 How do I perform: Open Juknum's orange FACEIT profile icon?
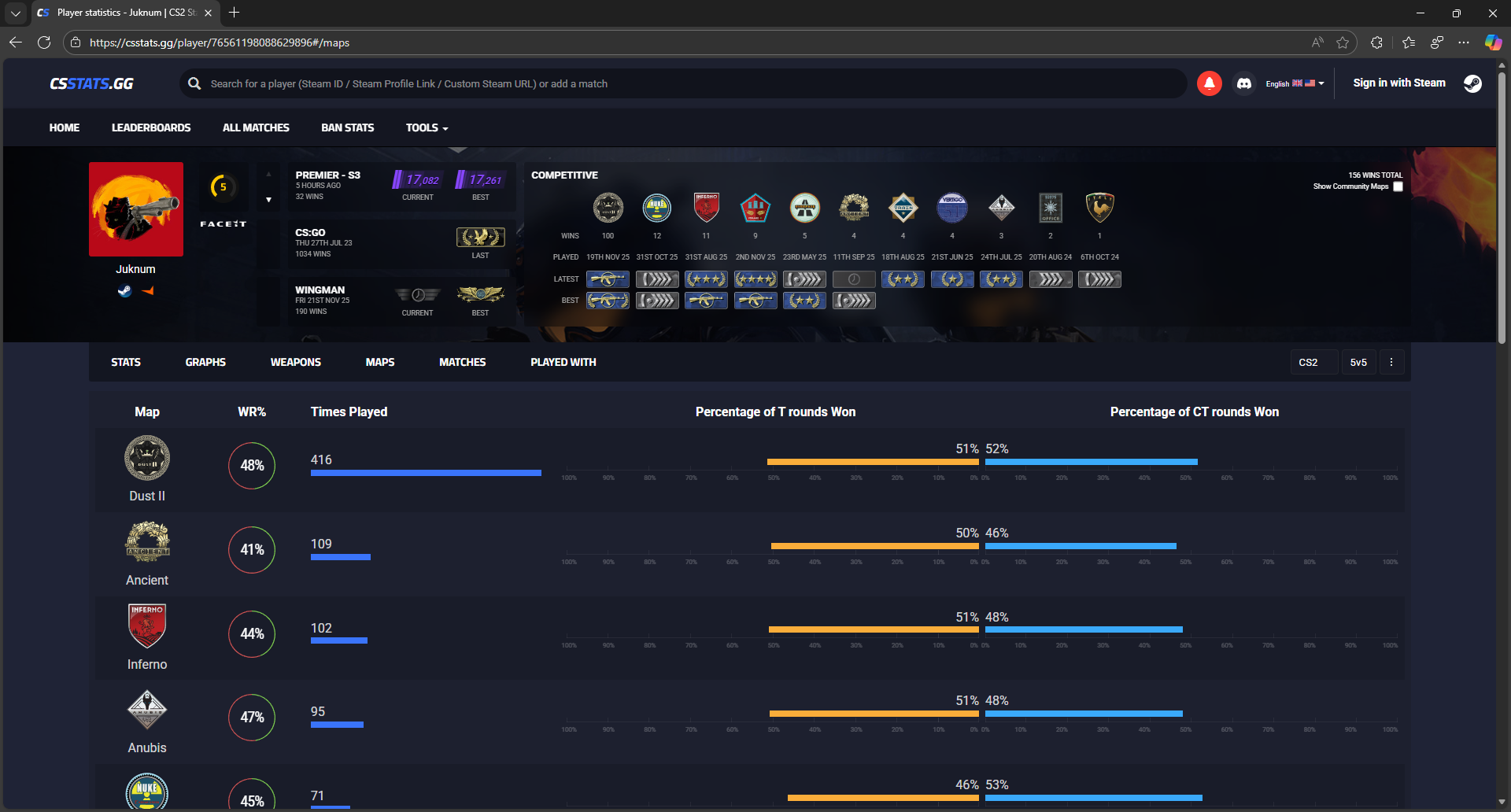point(148,290)
